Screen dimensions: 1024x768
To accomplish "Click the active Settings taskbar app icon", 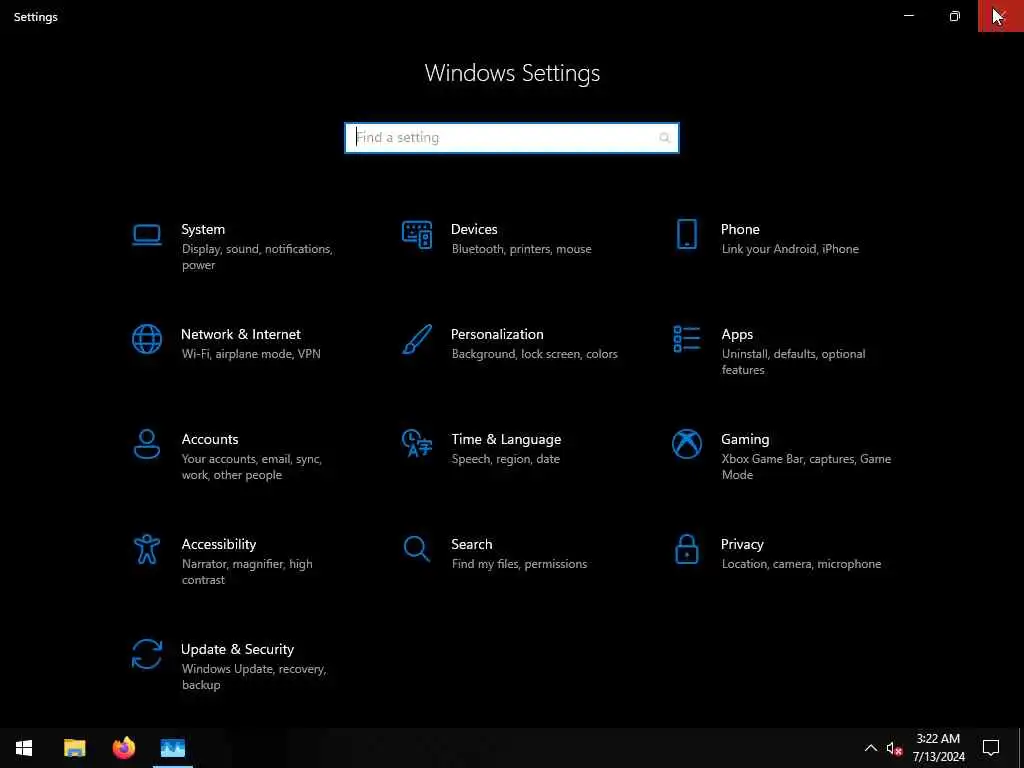I will [x=172, y=748].
